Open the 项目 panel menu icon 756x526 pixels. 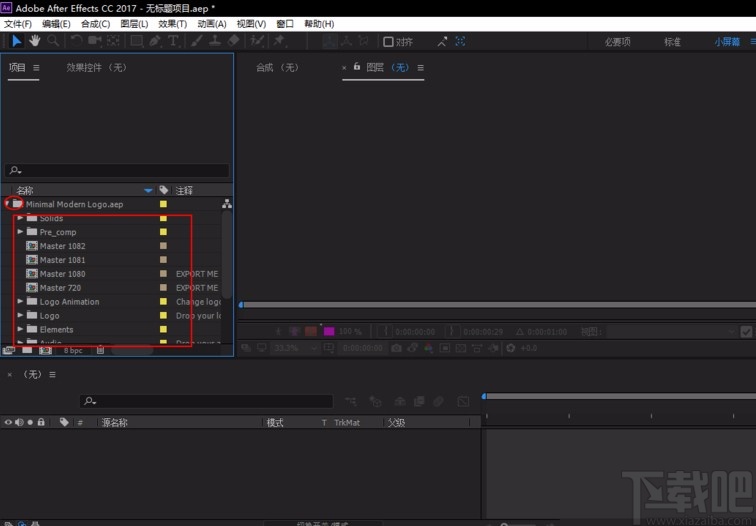click(x=36, y=68)
